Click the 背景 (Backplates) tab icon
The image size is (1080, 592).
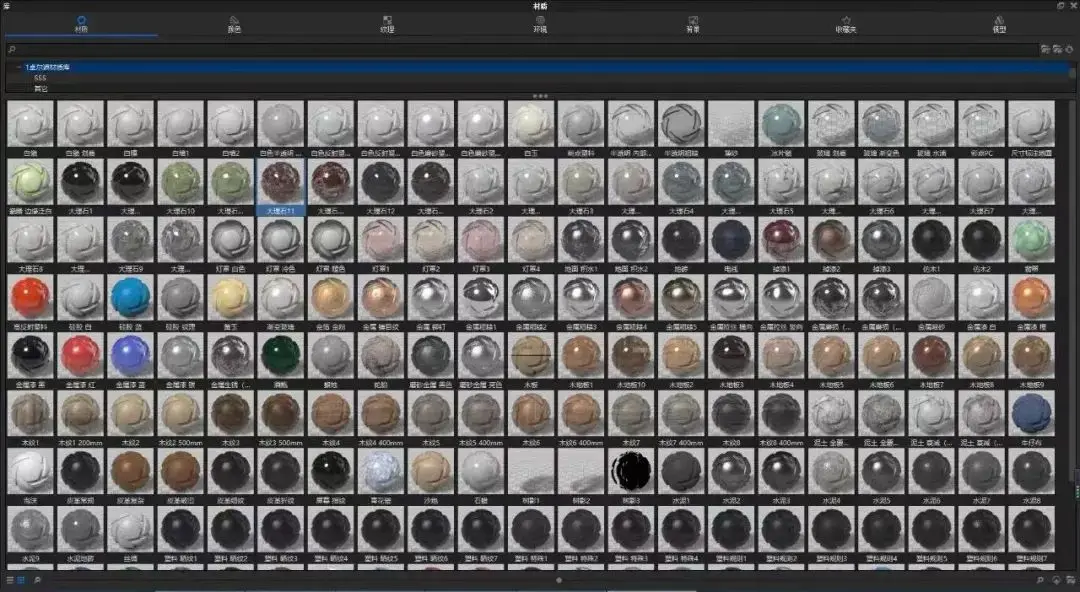pyautogui.click(x=693, y=21)
